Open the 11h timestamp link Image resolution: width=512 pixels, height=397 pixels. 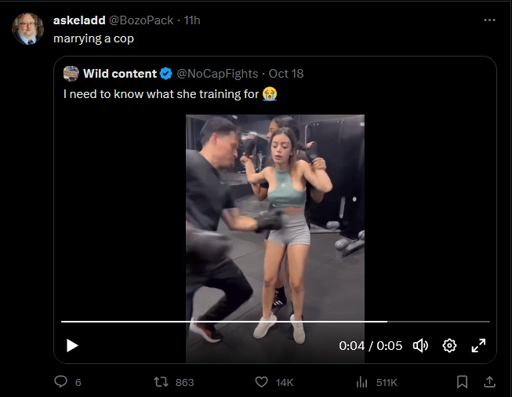(x=192, y=20)
